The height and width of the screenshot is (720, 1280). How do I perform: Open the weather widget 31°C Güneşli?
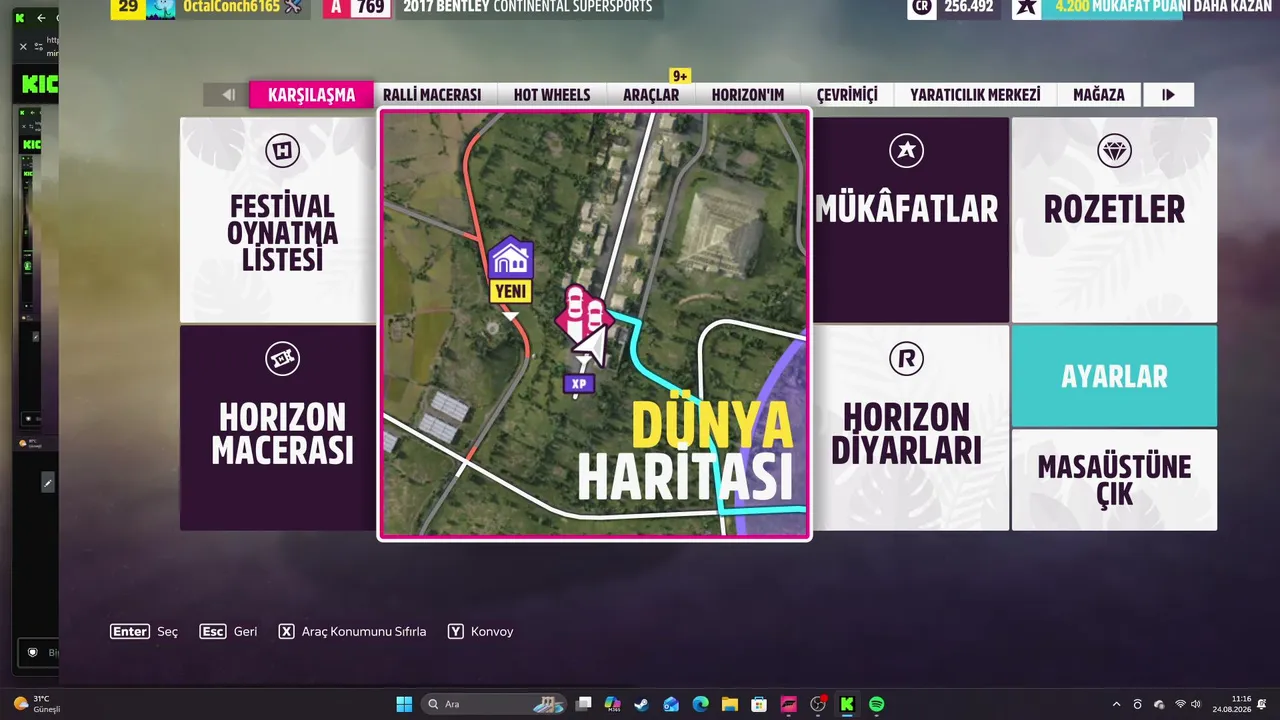pos(37,704)
